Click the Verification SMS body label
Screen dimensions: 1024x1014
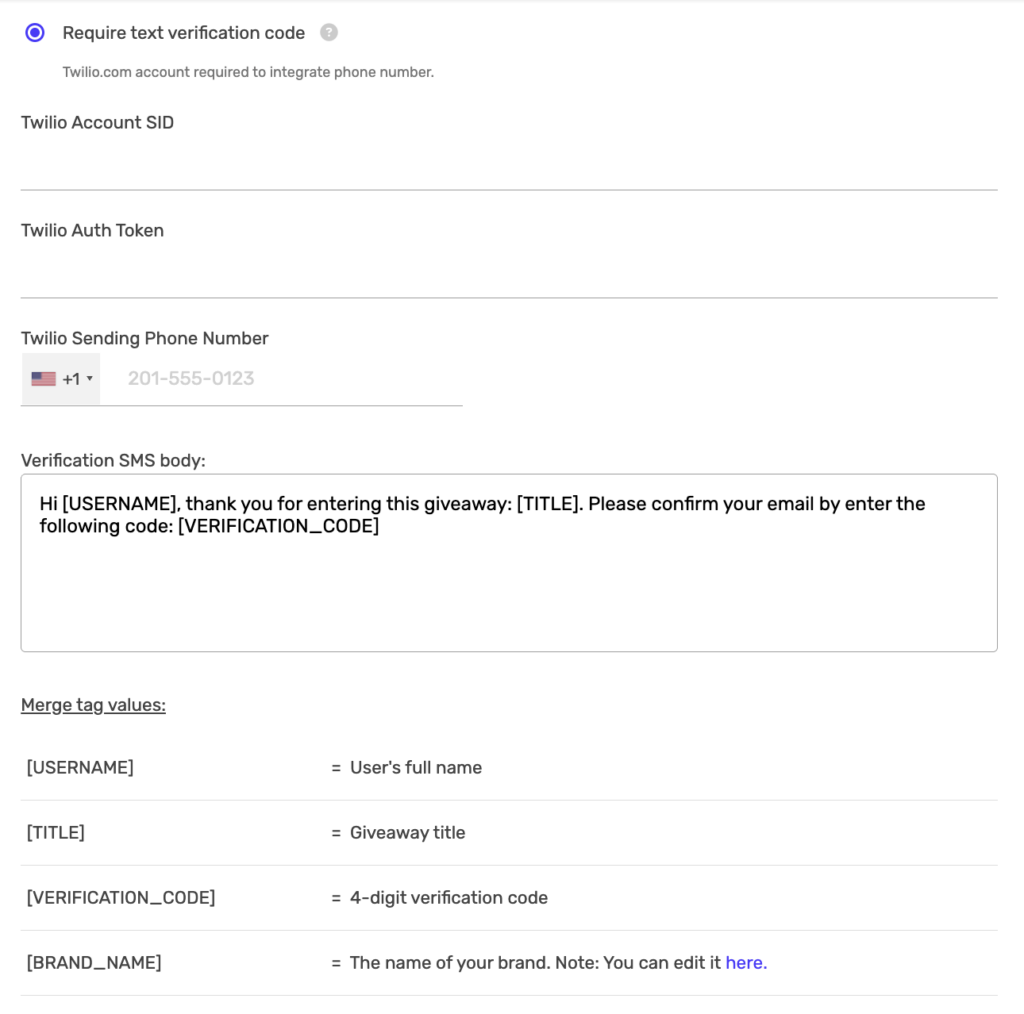113,460
